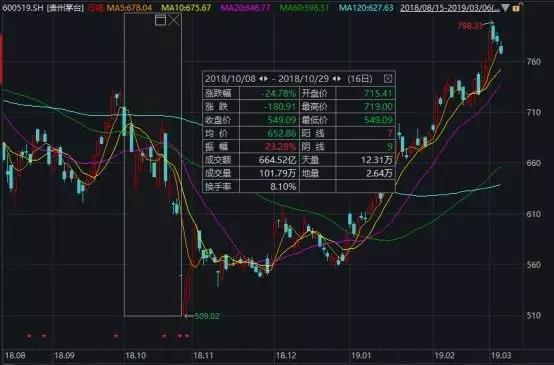554x365 pixels.
Task: Move the start date 2018/10/08 one day earlier
Action: click(261, 78)
